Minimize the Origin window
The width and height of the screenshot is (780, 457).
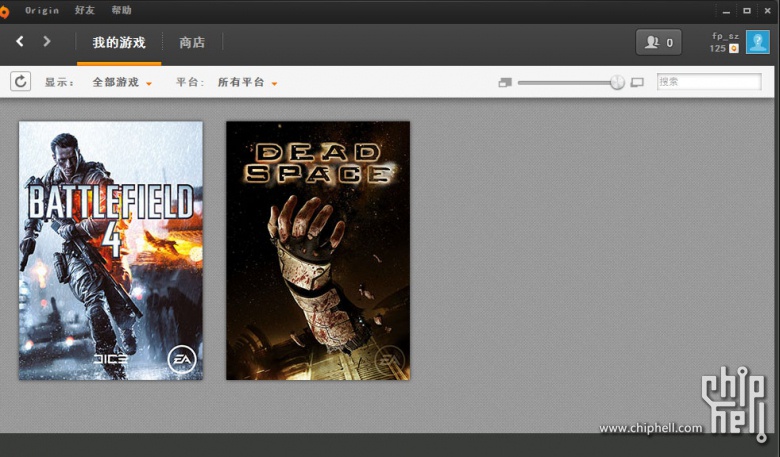[x=726, y=11]
